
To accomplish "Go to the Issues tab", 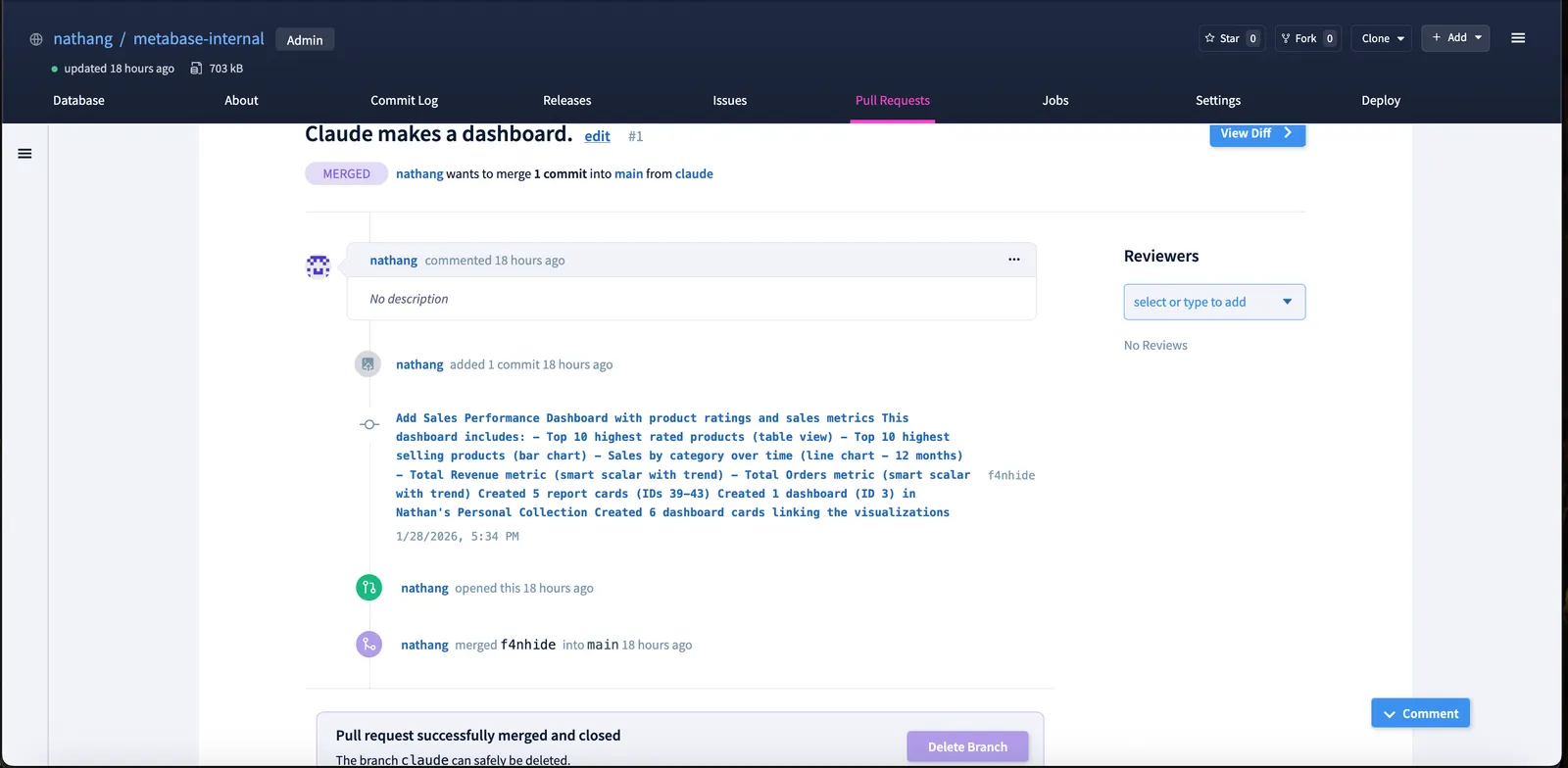I will pos(729,100).
